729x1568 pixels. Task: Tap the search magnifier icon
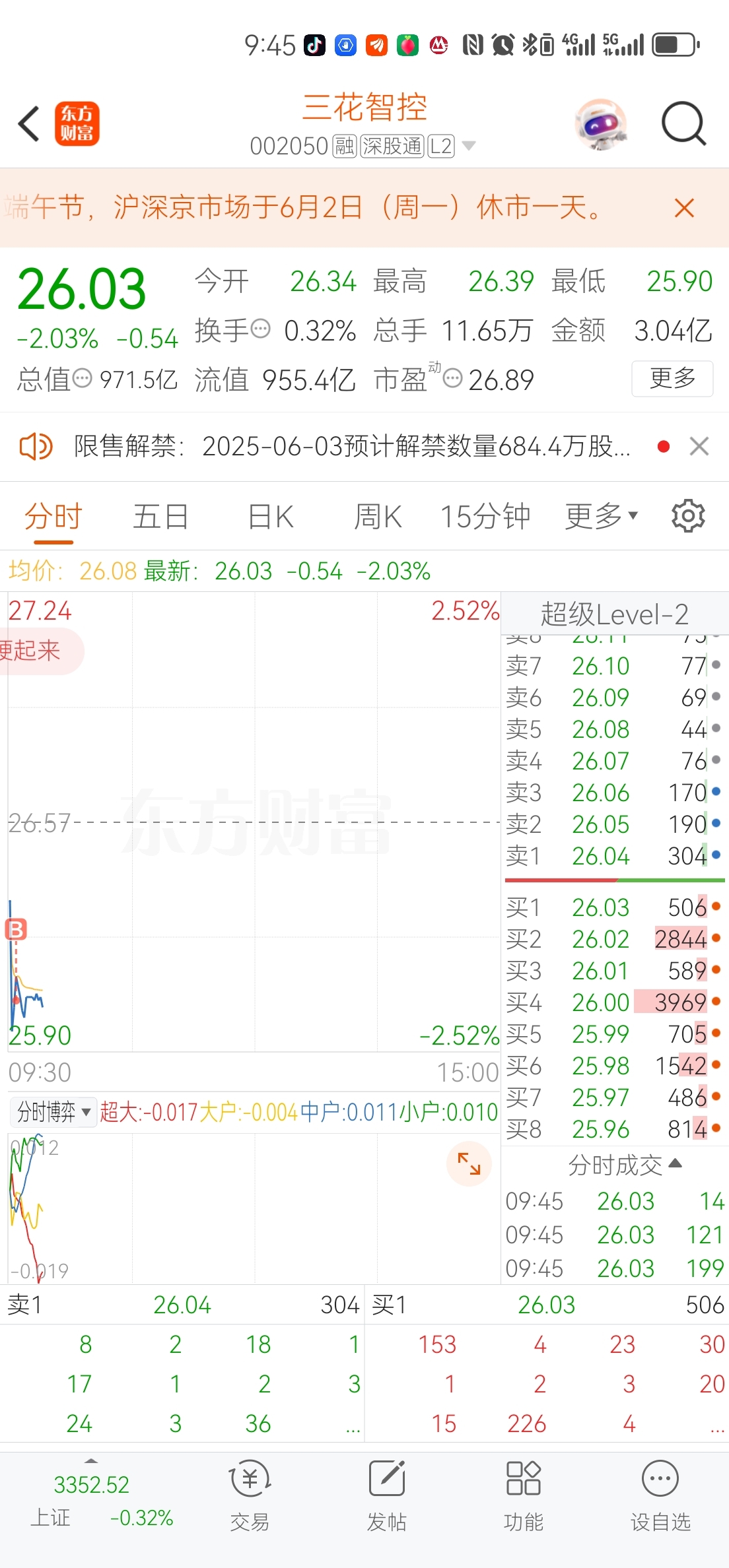point(684,123)
